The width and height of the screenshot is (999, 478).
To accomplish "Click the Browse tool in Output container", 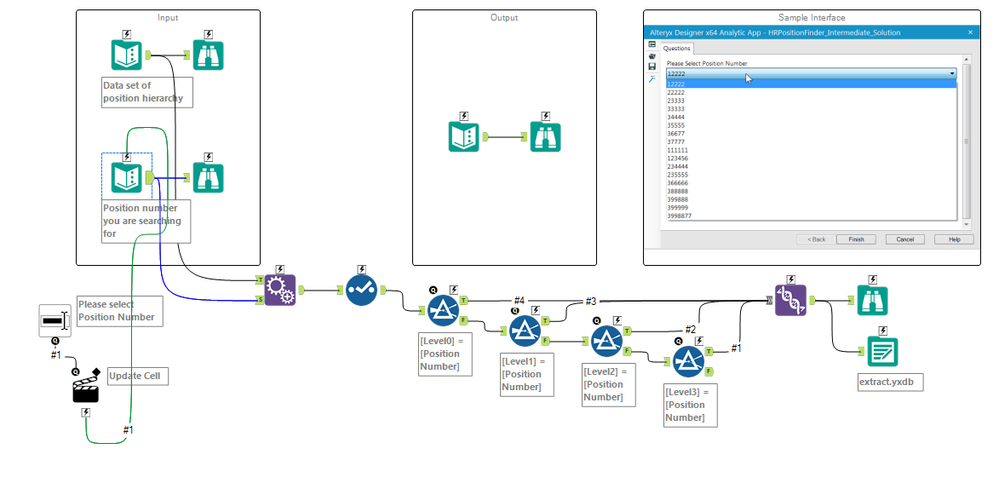I will point(545,136).
